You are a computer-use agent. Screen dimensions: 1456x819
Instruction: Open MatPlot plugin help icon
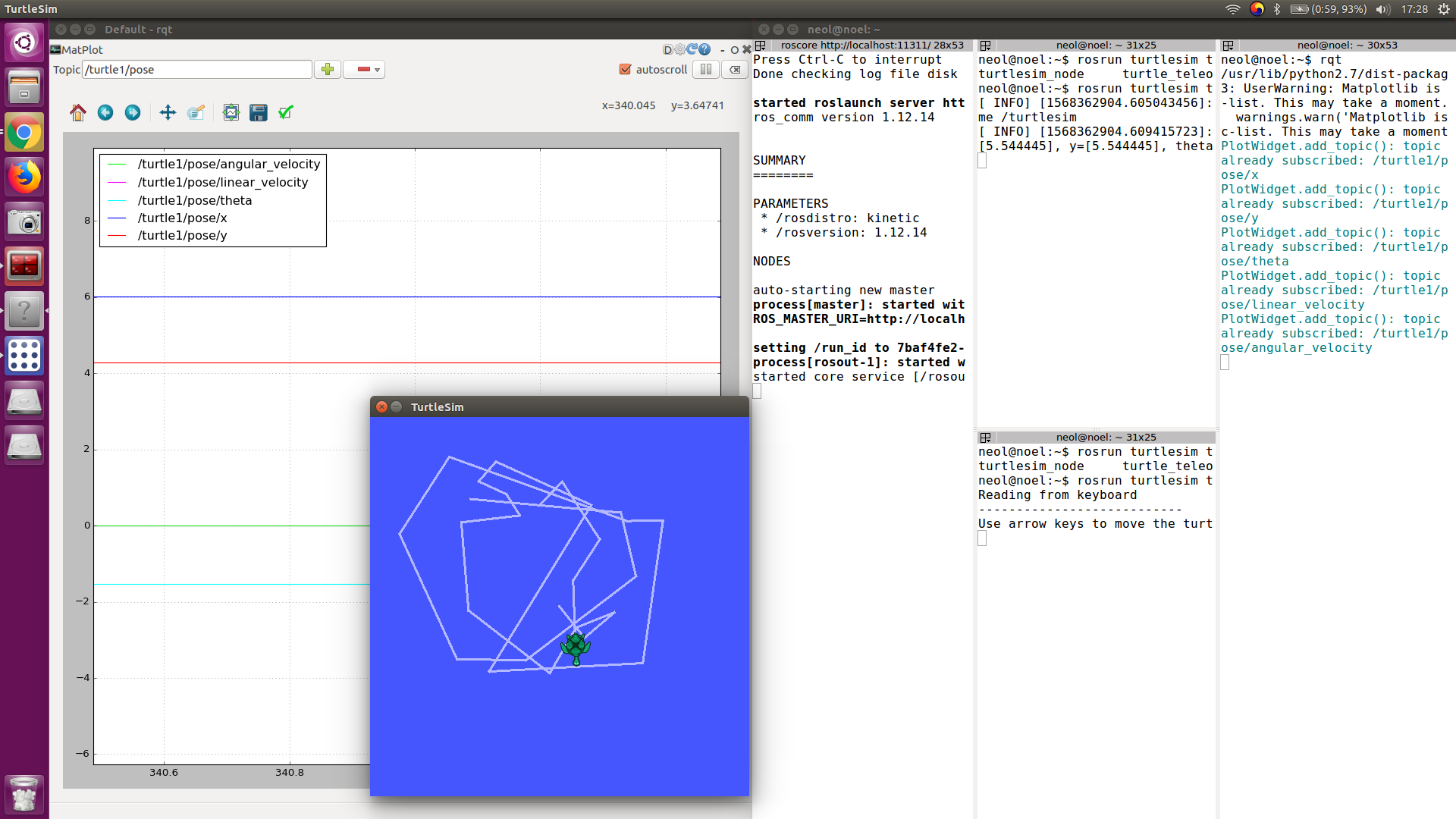704,49
